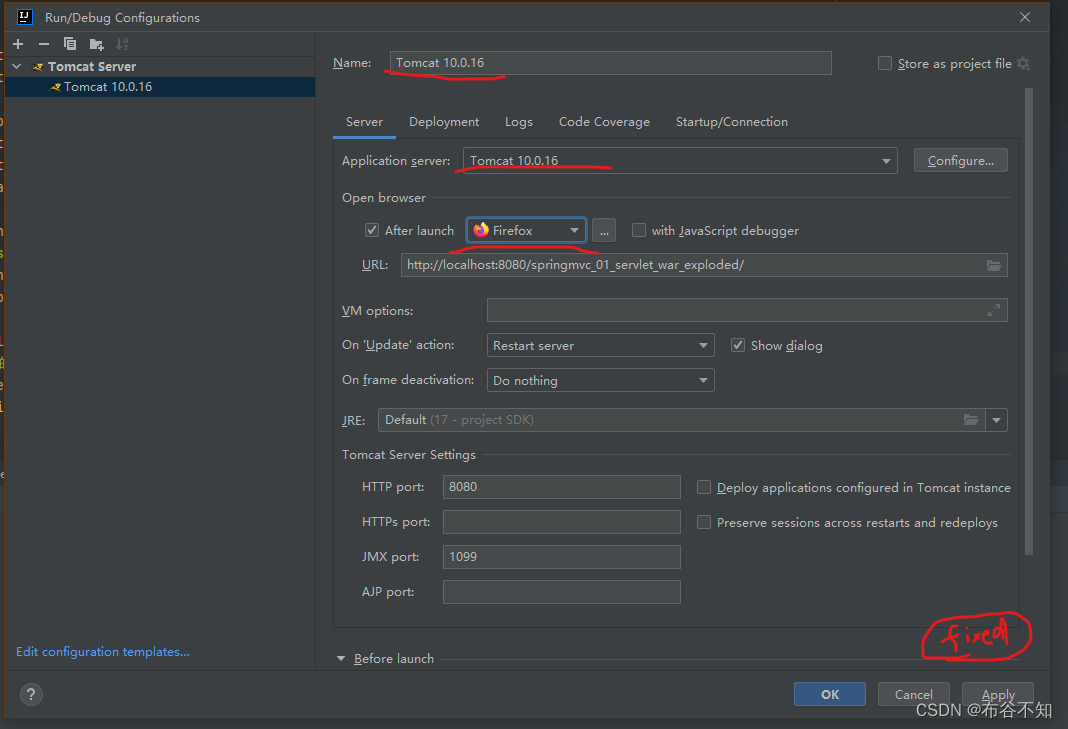The width and height of the screenshot is (1068, 729).
Task: Click Name input field
Action: pyautogui.click(x=610, y=63)
